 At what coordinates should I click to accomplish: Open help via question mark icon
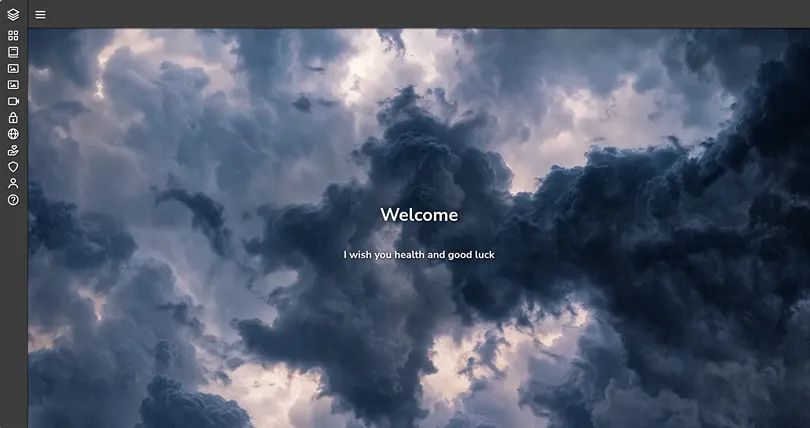point(13,200)
